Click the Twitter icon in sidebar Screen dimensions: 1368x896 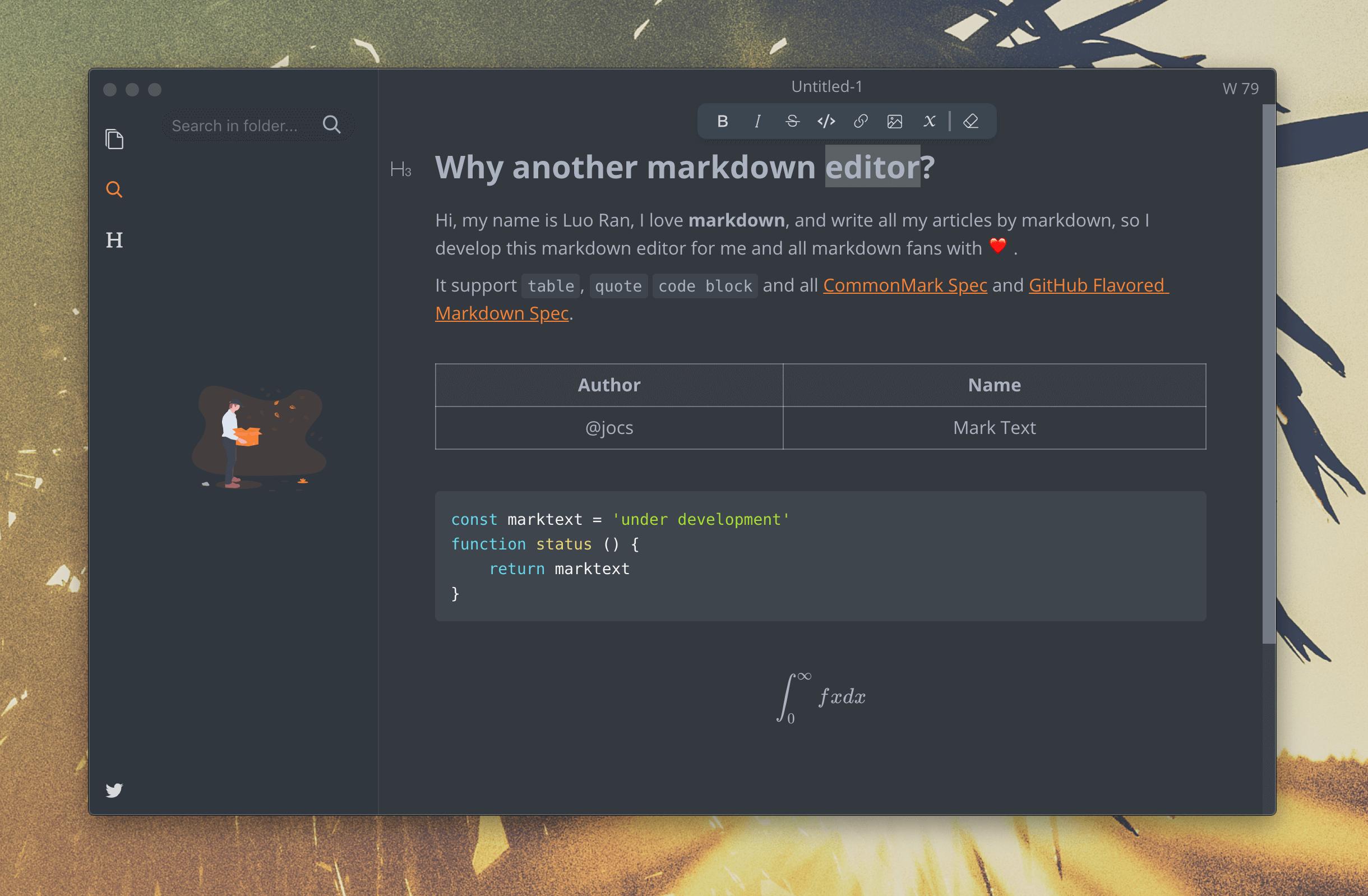[115, 790]
